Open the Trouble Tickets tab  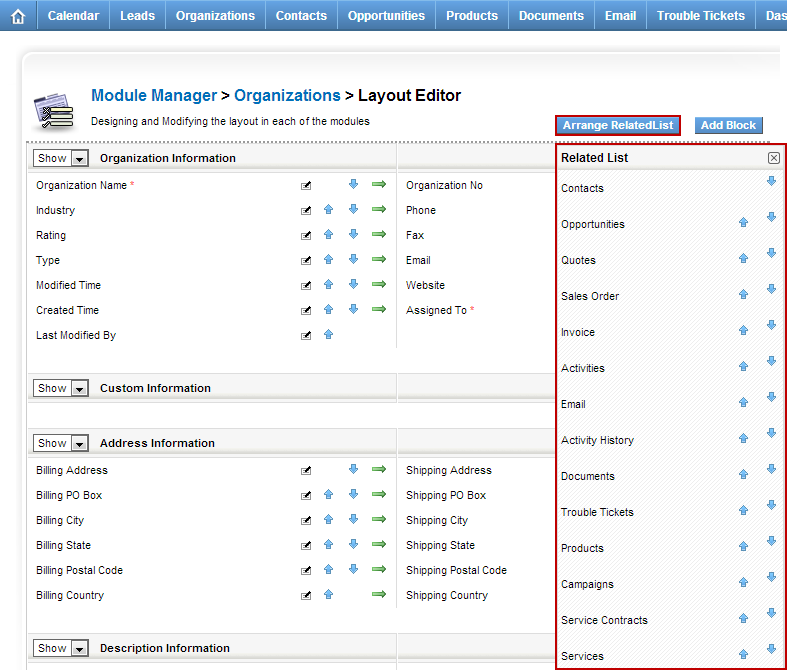pyautogui.click(x=701, y=16)
